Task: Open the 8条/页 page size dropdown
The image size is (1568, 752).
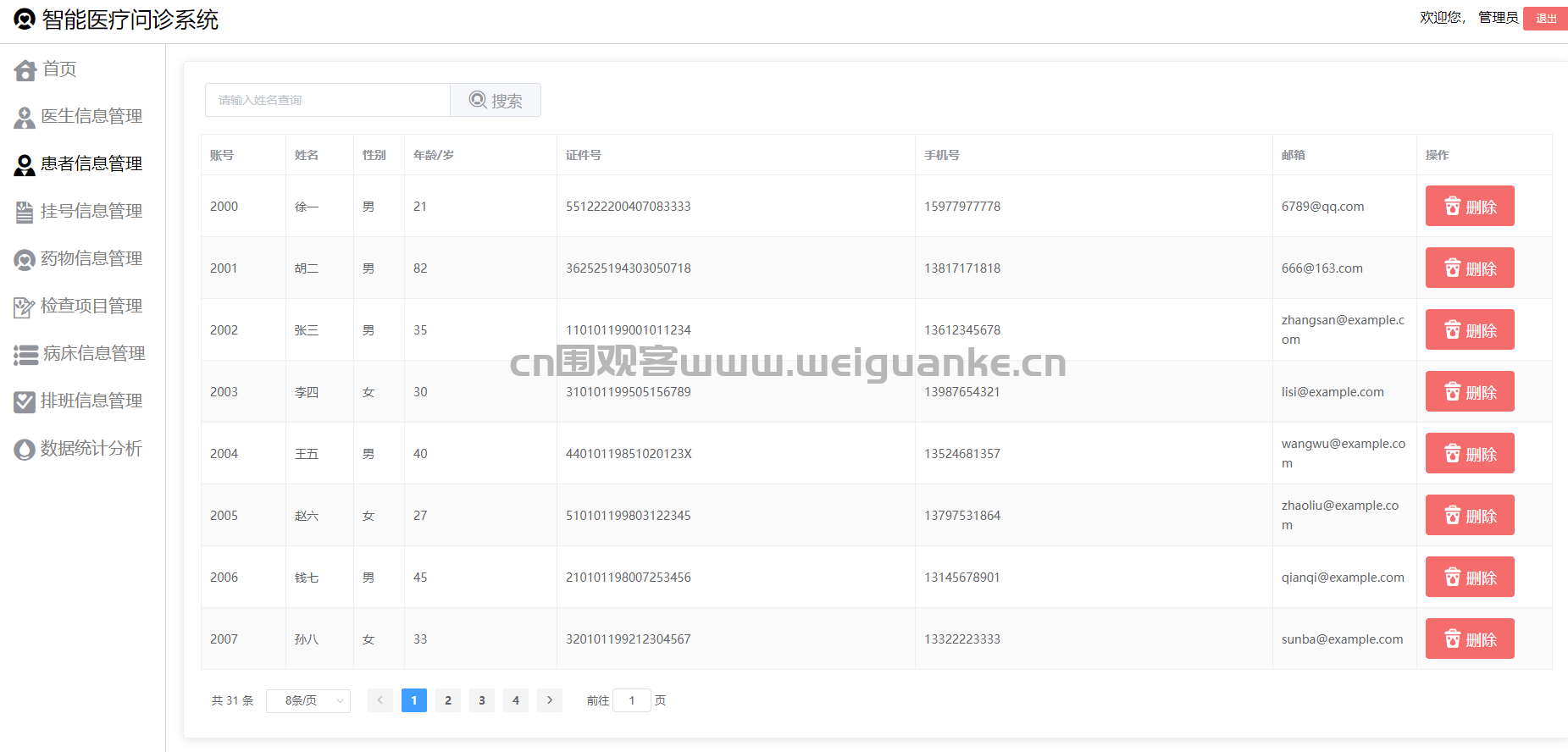Action: pyautogui.click(x=308, y=701)
